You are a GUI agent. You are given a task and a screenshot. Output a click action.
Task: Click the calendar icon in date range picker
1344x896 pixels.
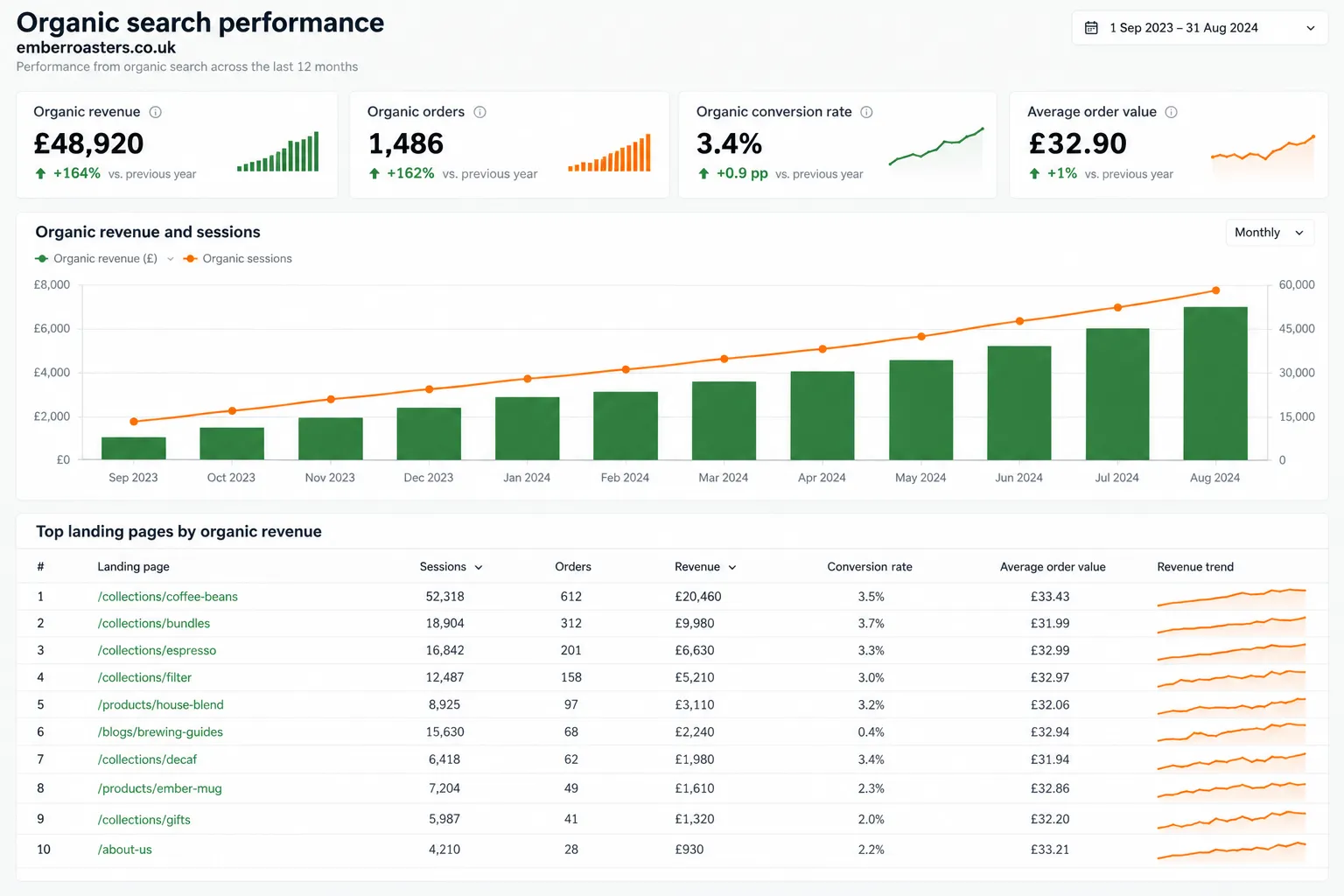pyautogui.click(x=1091, y=28)
